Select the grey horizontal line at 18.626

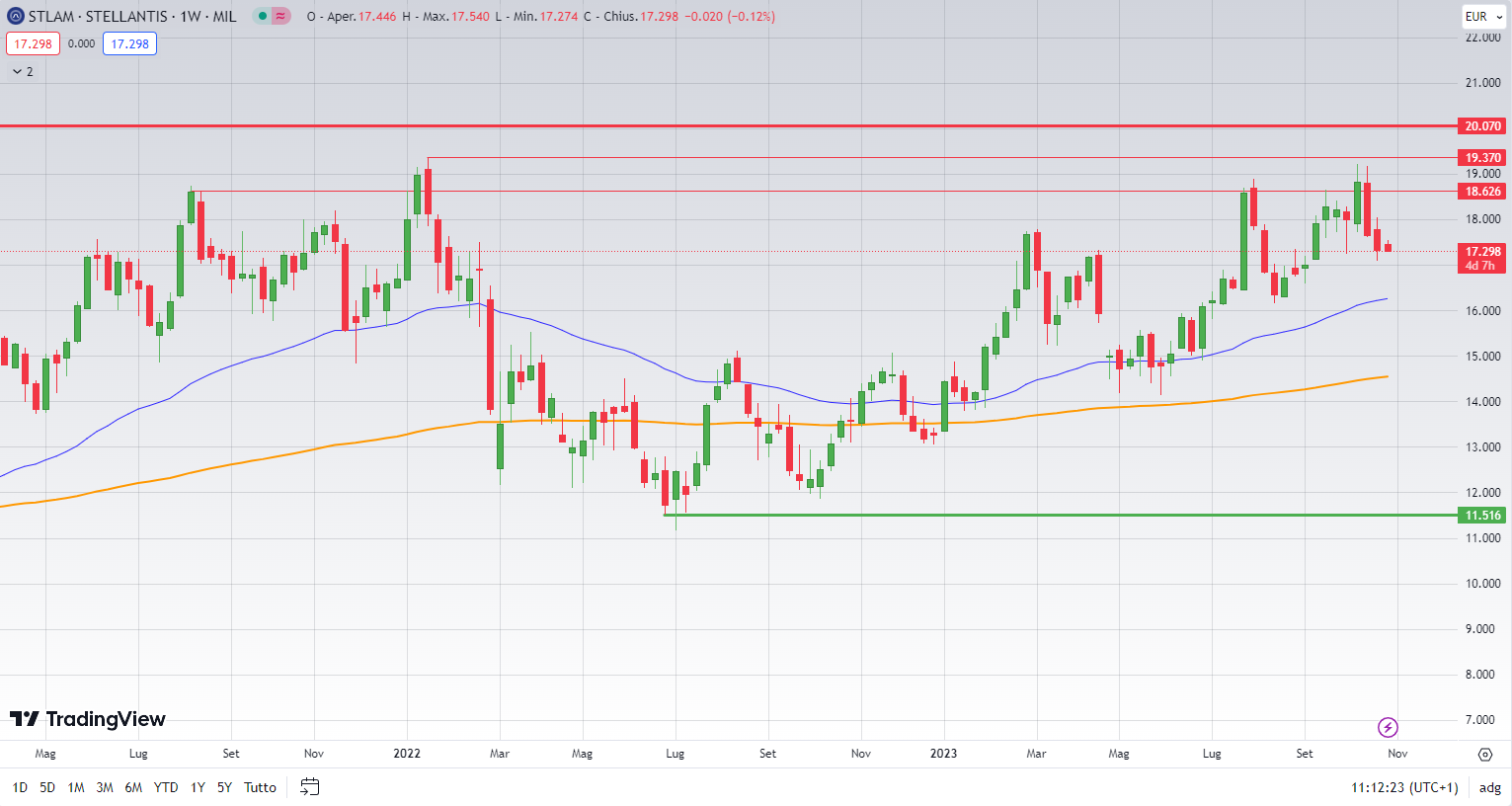824,192
